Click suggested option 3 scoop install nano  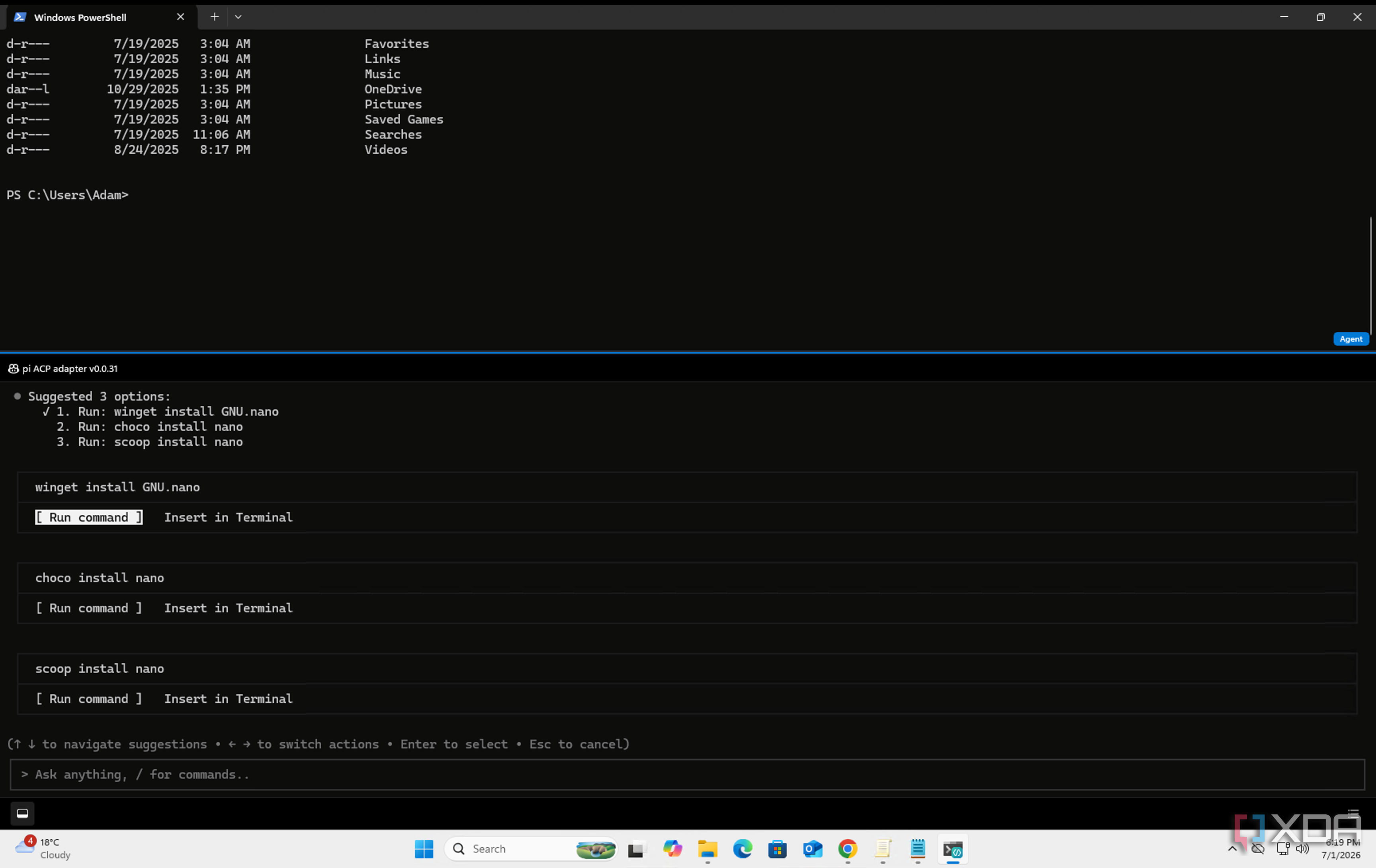click(x=150, y=442)
